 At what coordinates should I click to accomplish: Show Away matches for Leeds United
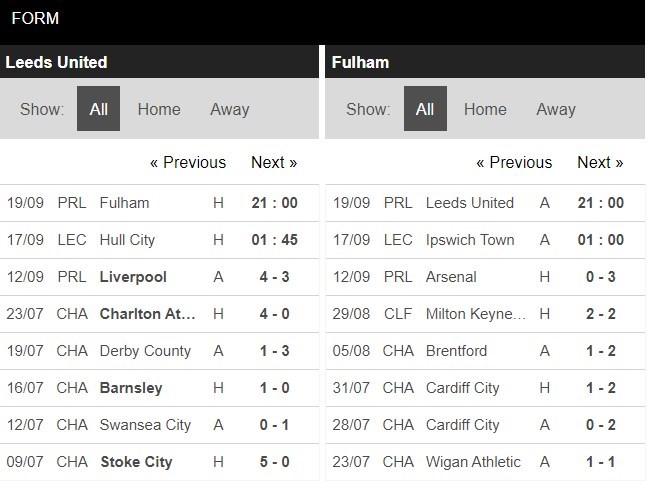[x=229, y=109]
